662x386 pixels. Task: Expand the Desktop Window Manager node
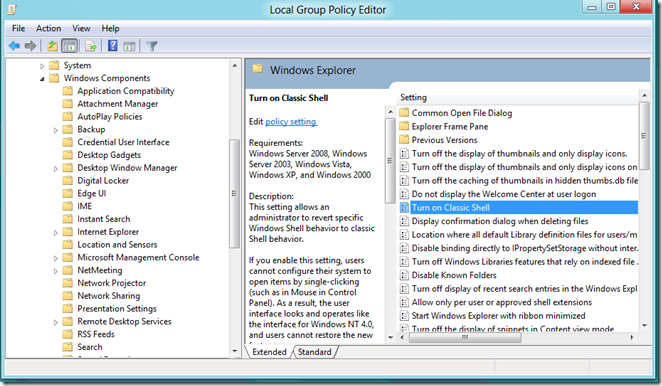[x=56, y=169]
